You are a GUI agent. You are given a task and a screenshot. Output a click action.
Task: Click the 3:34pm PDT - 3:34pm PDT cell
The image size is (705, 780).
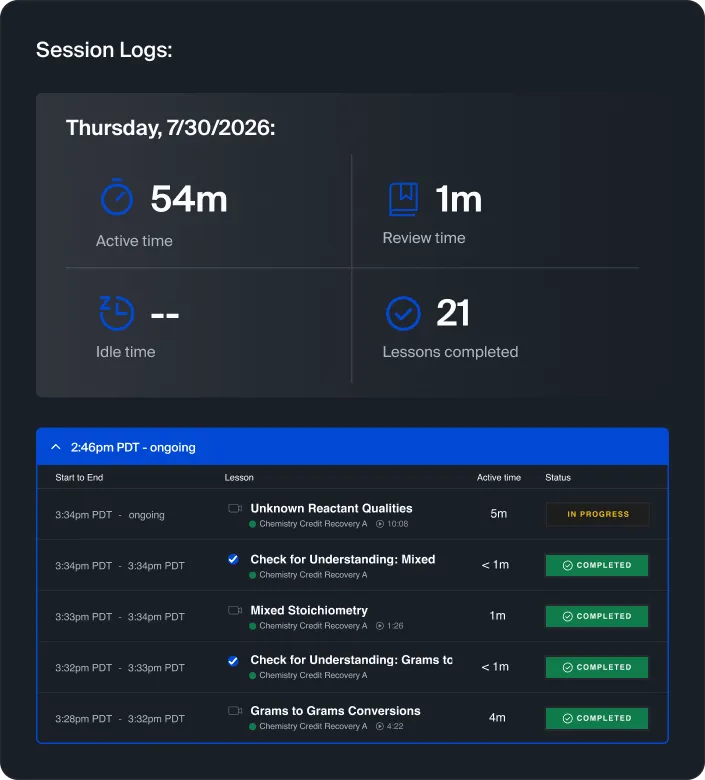tap(119, 566)
